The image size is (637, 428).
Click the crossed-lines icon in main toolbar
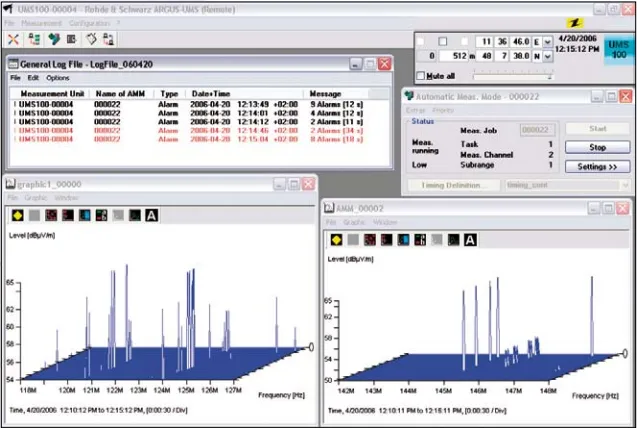point(13,39)
